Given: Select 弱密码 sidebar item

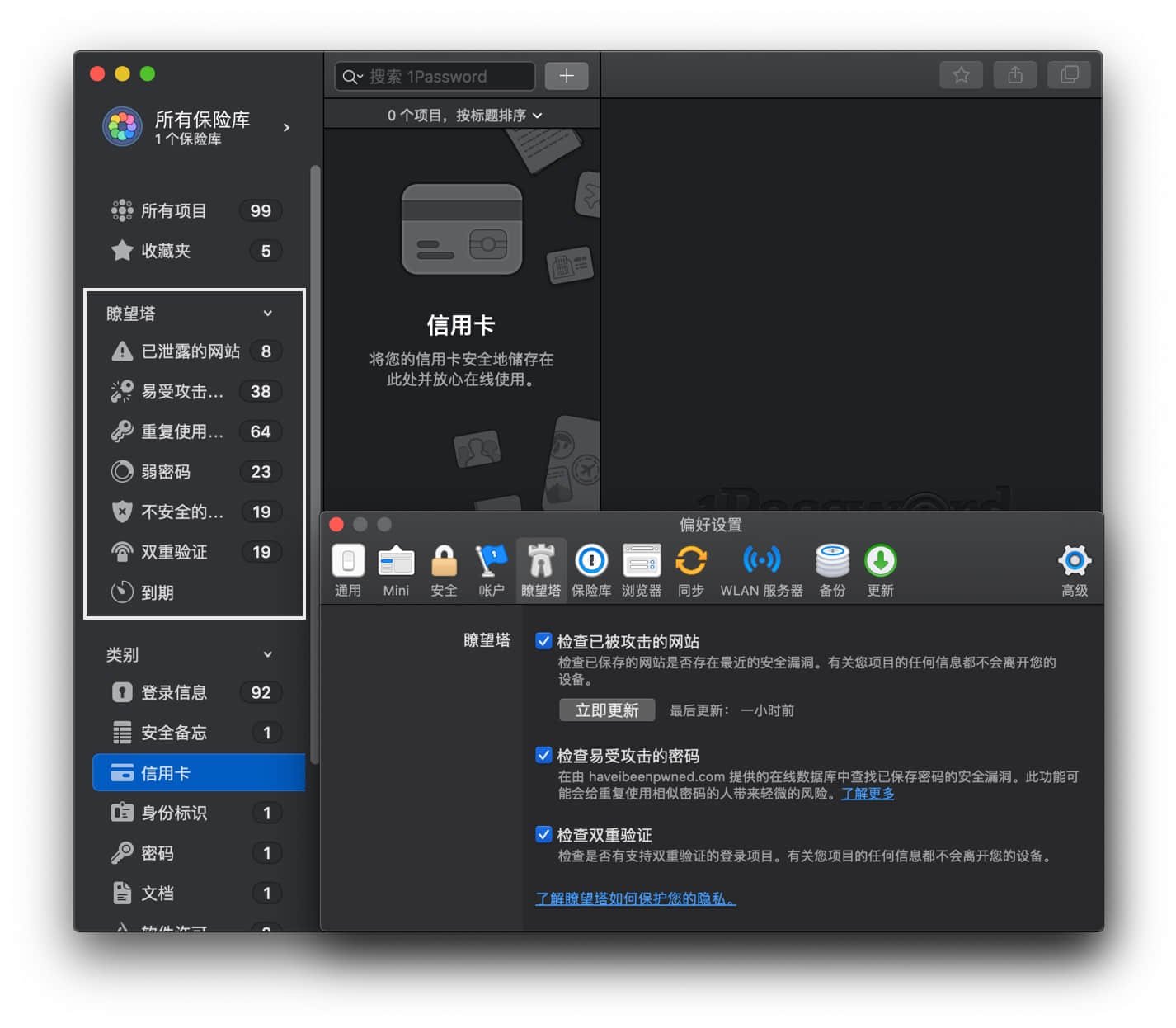Looking at the screenshot, I should tap(196, 472).
